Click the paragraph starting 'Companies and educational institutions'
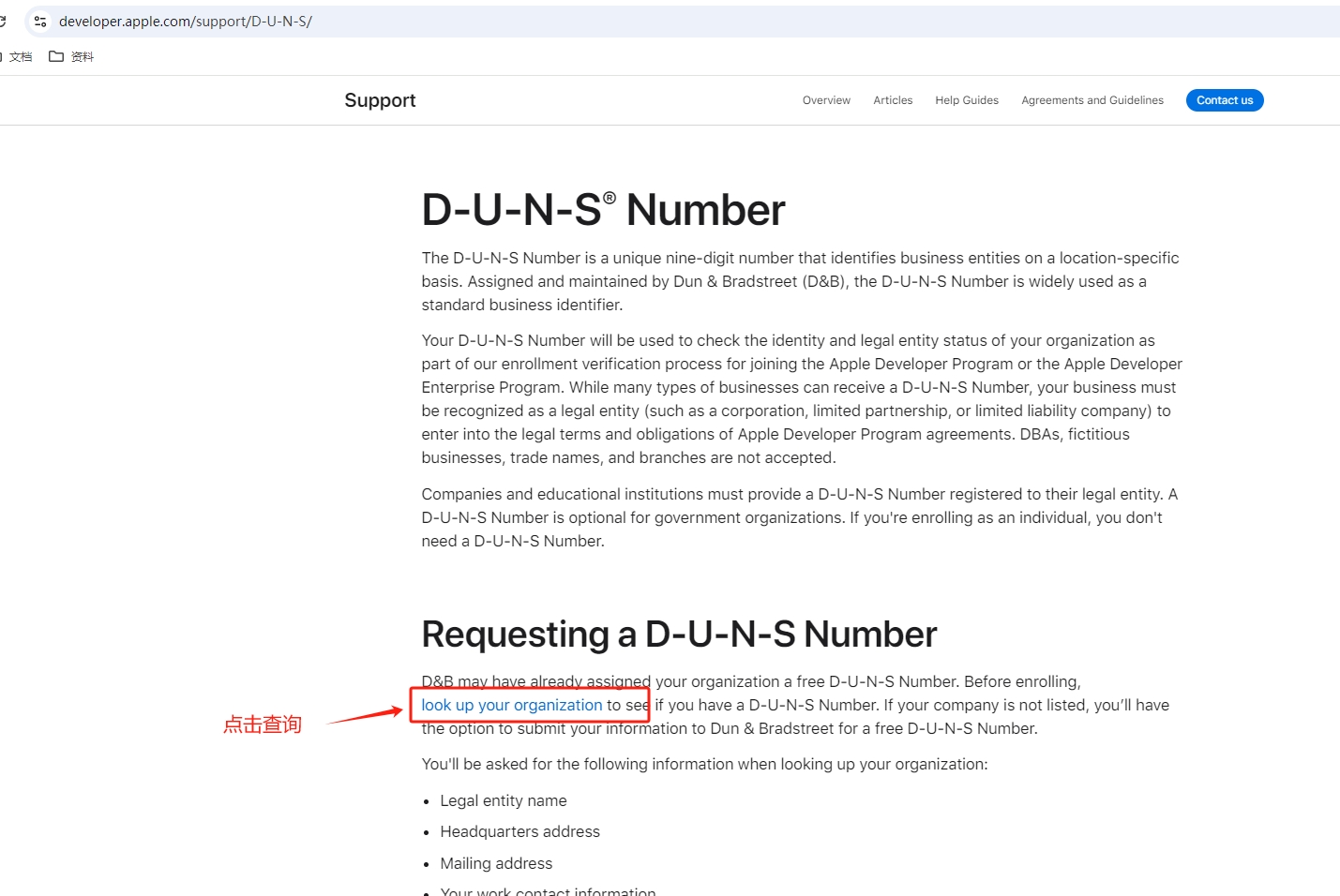Viewport: 1340px width, 896px height. (x=800, y=517)
